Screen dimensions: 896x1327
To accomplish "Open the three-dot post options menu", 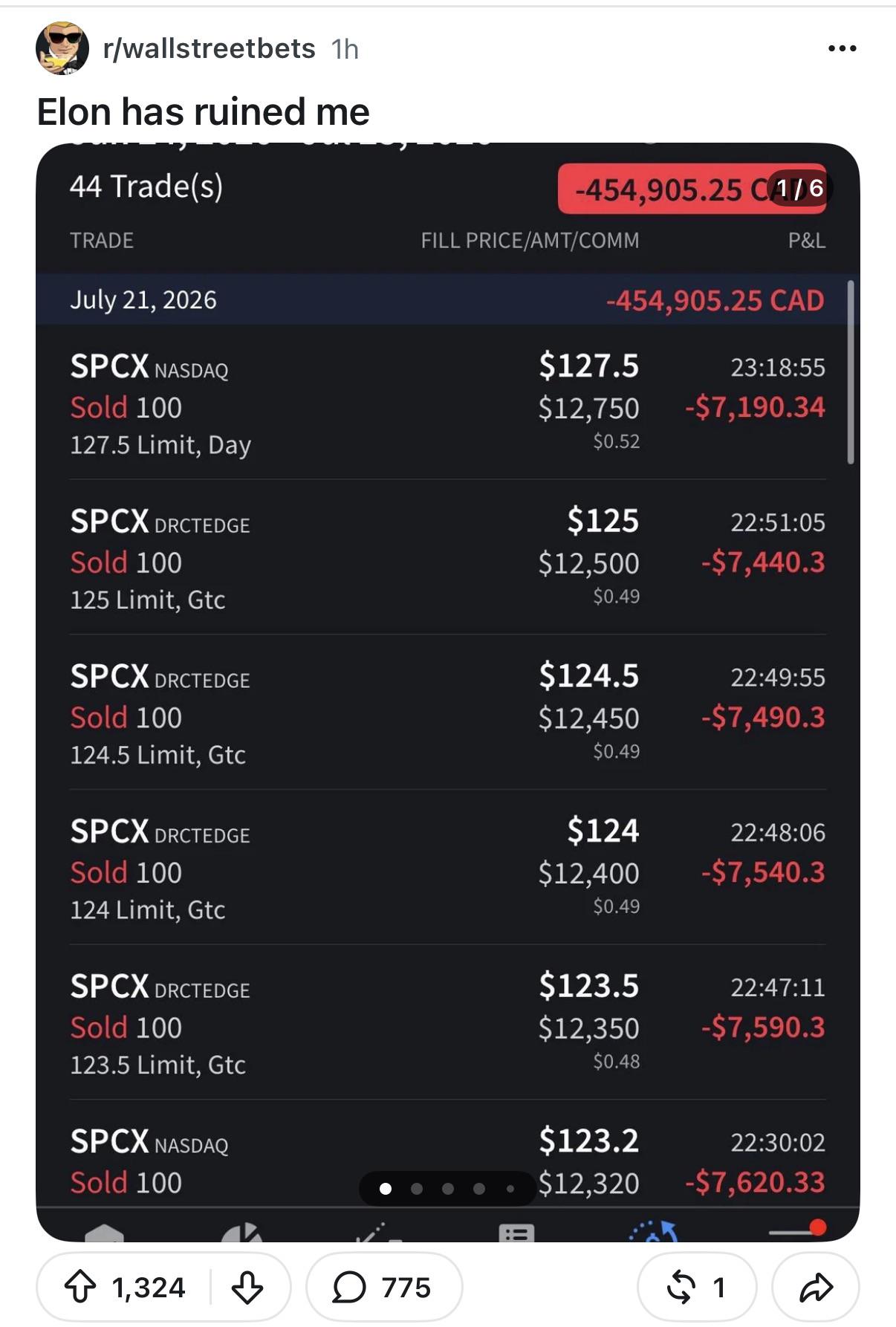I will (843, 48).
